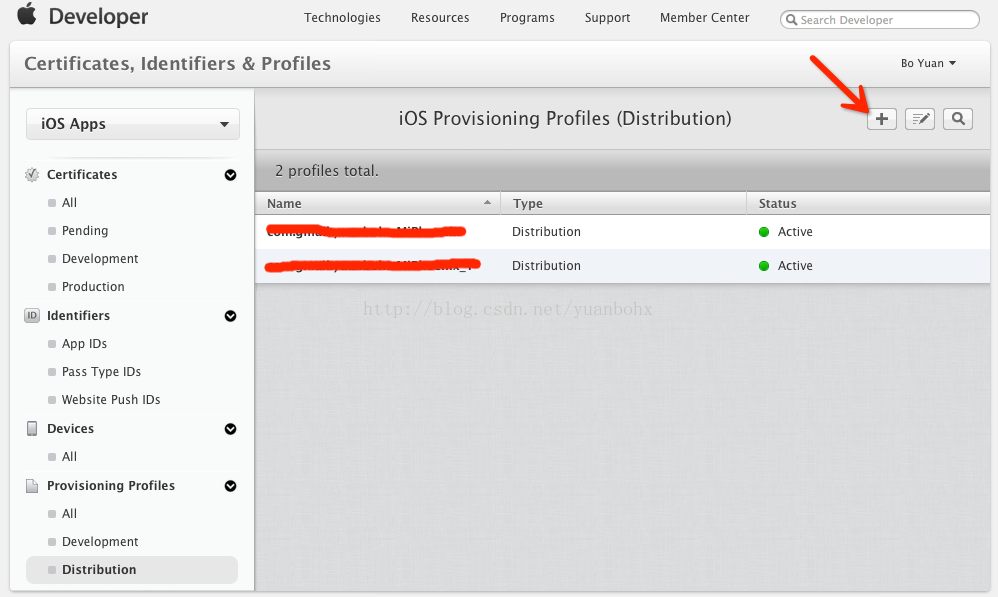Open the iOS Apps platform dropdown
This screenshot has height=597, width=998.
click(133, 124)
